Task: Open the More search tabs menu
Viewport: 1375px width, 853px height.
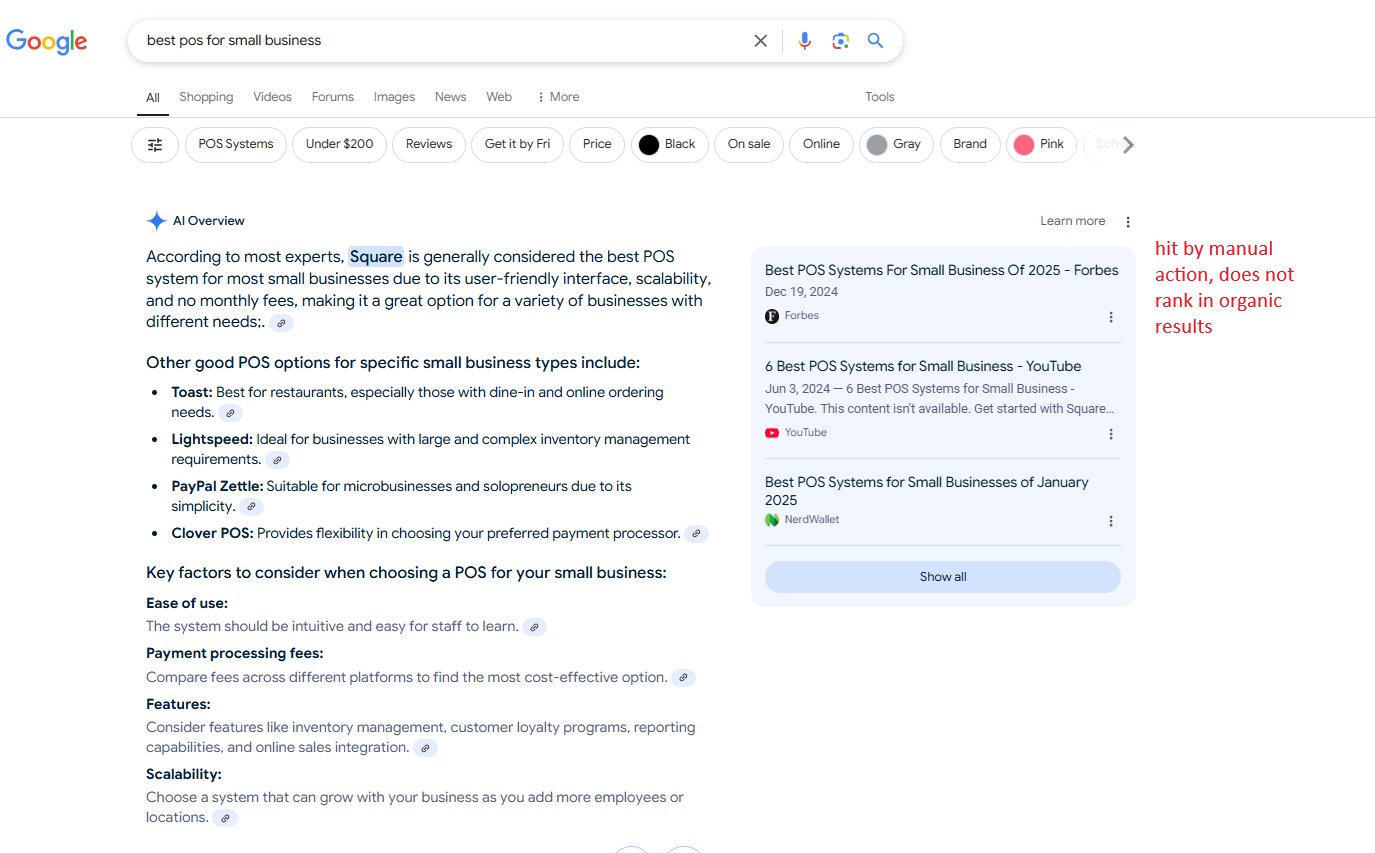Action: [557, 96]
